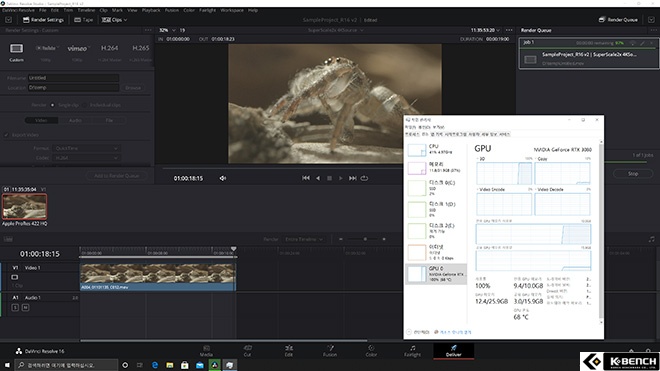Stop playback in the viewer

tap(330, 178)
